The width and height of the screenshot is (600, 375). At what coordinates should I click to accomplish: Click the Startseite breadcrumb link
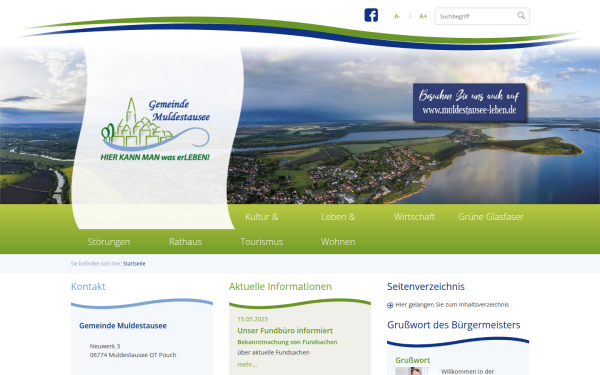134,264
